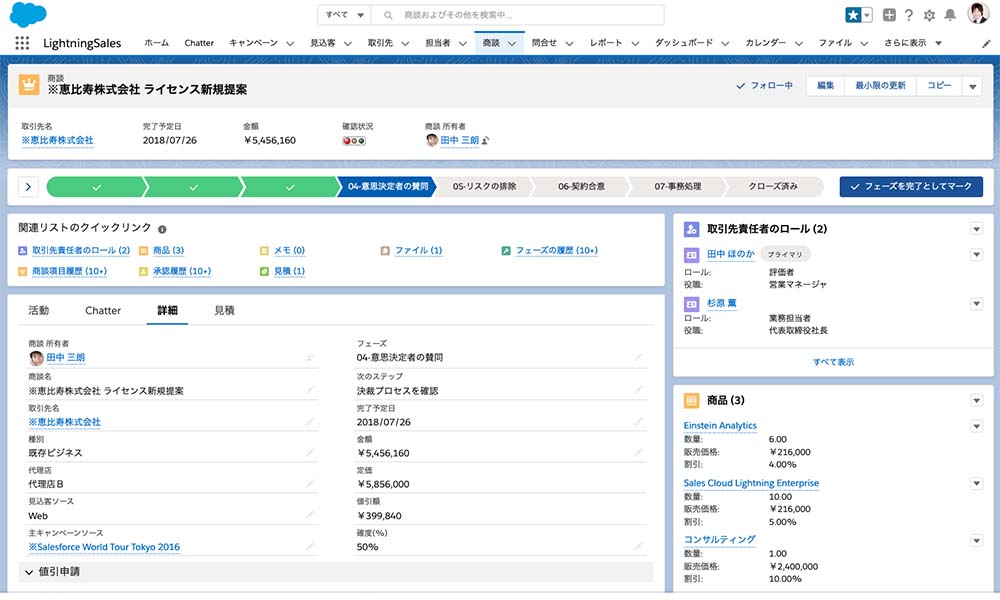Viewport: 1000px width, 600px height.
Task: Open the すべて search scope dropdown
Action: click(x=344, y=15)
